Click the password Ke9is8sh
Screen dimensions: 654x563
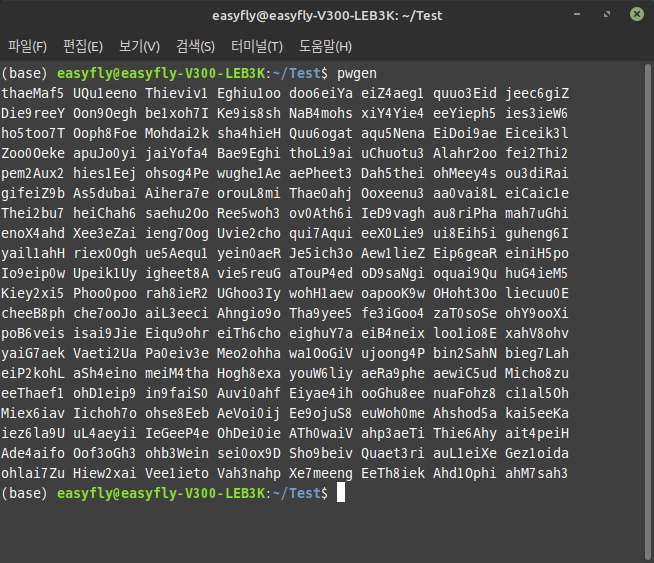[249, 113]
